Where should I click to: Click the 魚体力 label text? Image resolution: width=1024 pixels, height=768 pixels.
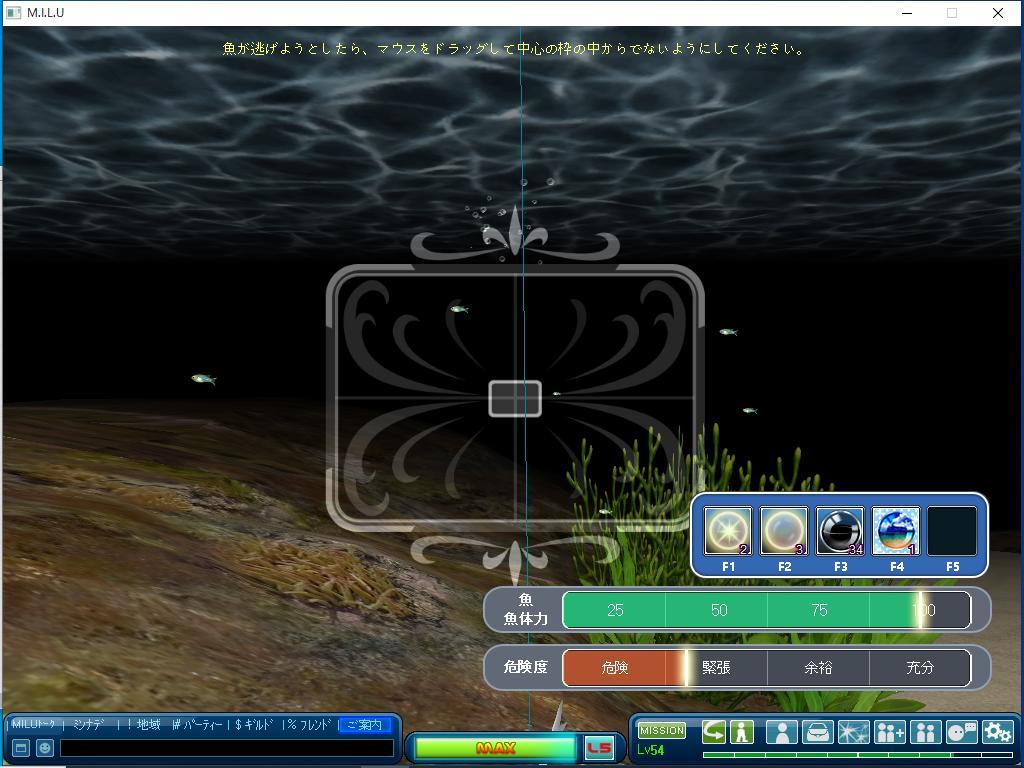tap(525, 618)
